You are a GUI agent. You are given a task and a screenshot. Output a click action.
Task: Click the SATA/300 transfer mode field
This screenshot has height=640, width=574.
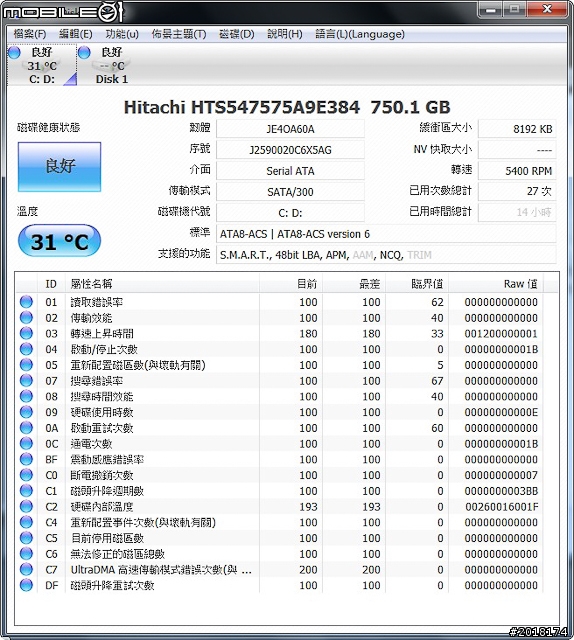click(290, 191)
